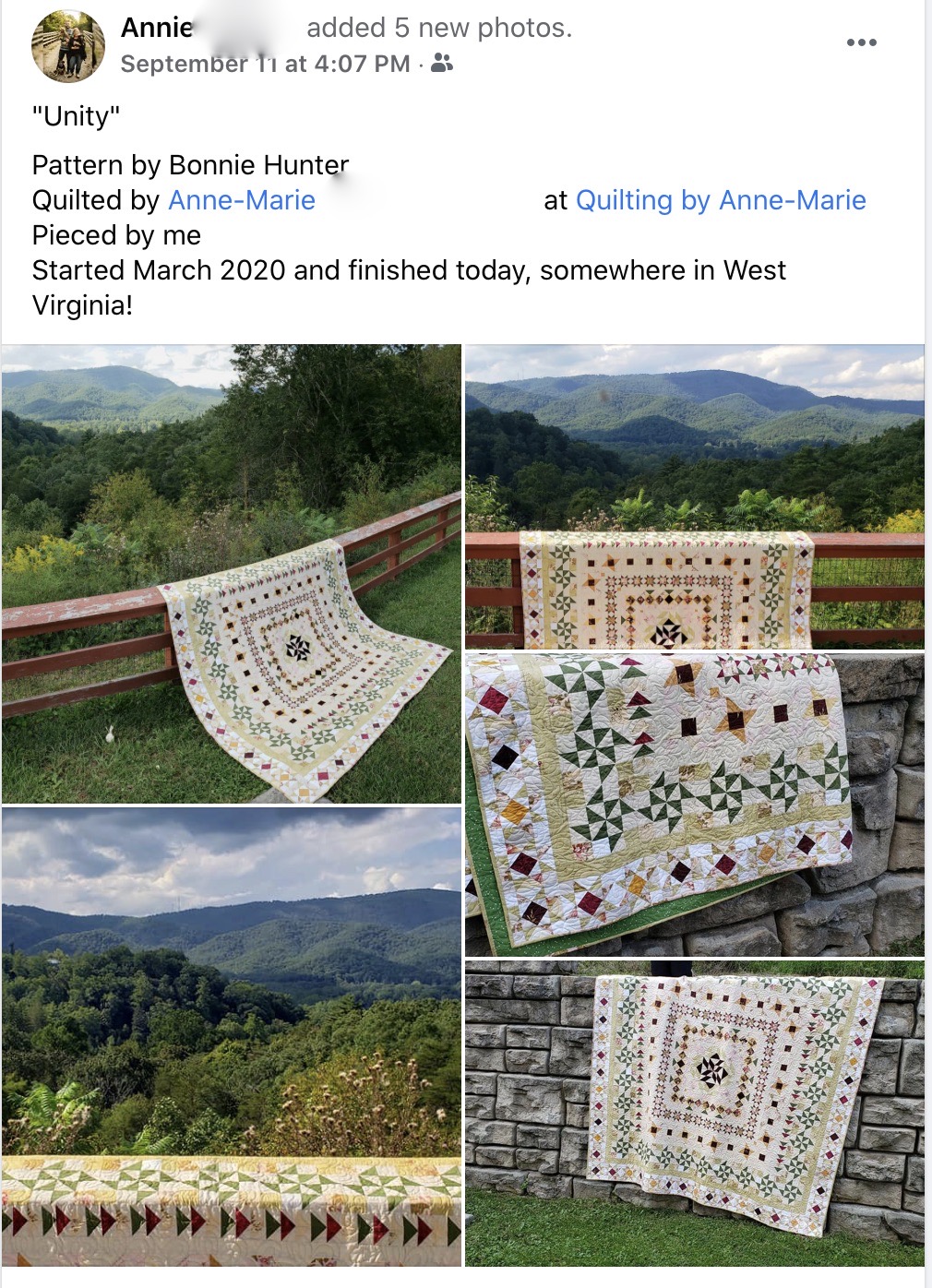Open photo of quilt hanging on stone wall

(695, 1114)
